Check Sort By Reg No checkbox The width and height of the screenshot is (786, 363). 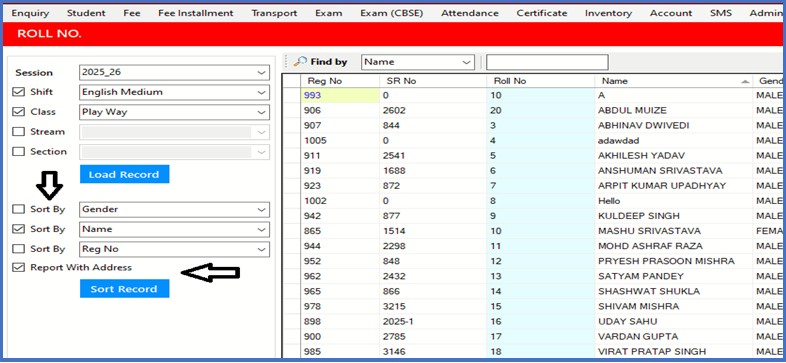(19, 249)
